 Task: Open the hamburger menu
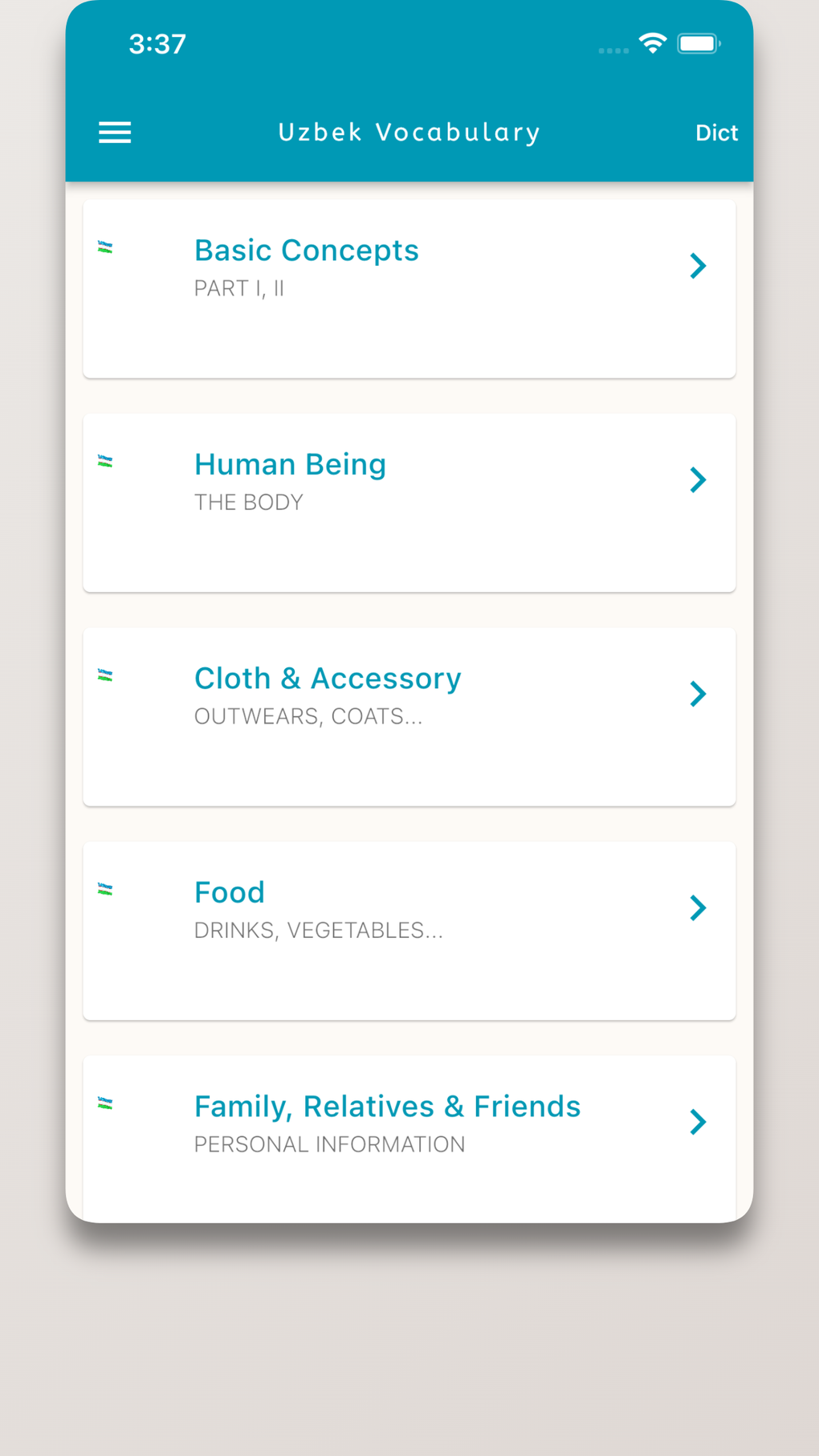(115, 133)
